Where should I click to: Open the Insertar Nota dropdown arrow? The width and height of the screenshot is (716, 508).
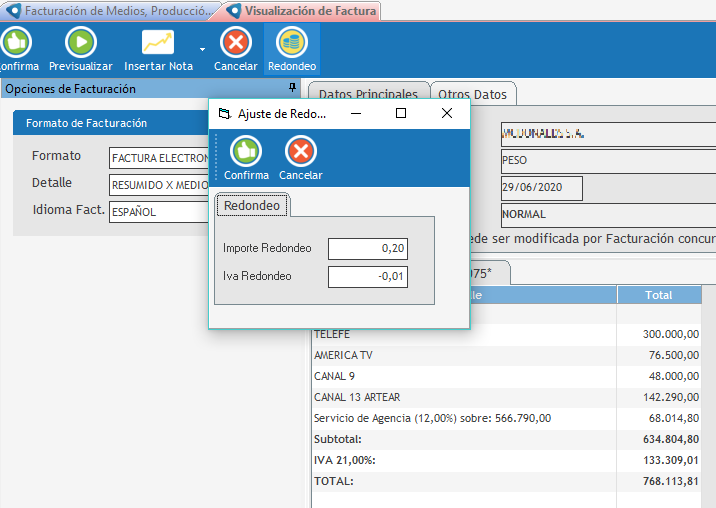coord(203,48)
